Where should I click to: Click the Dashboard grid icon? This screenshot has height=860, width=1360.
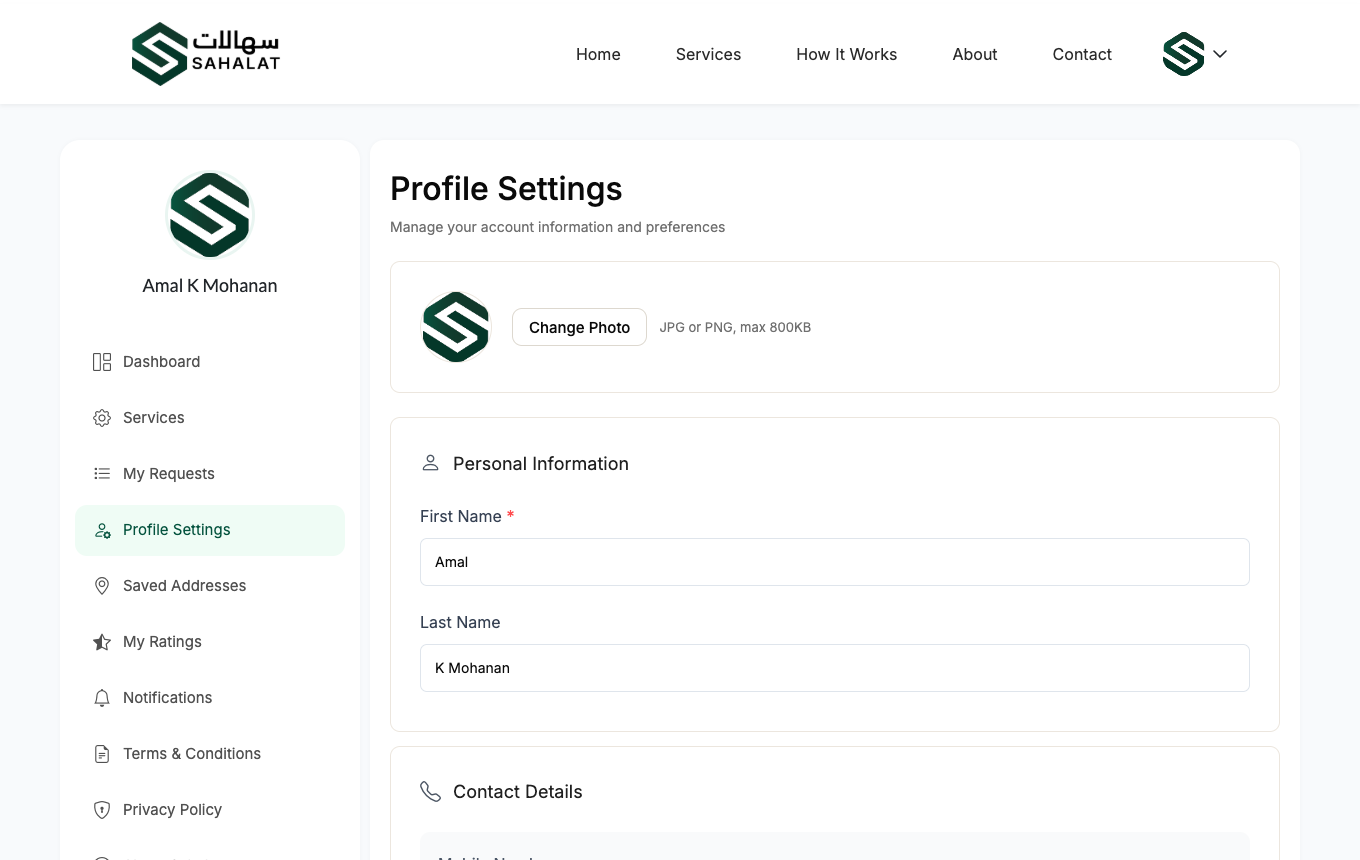pos(102,362)
